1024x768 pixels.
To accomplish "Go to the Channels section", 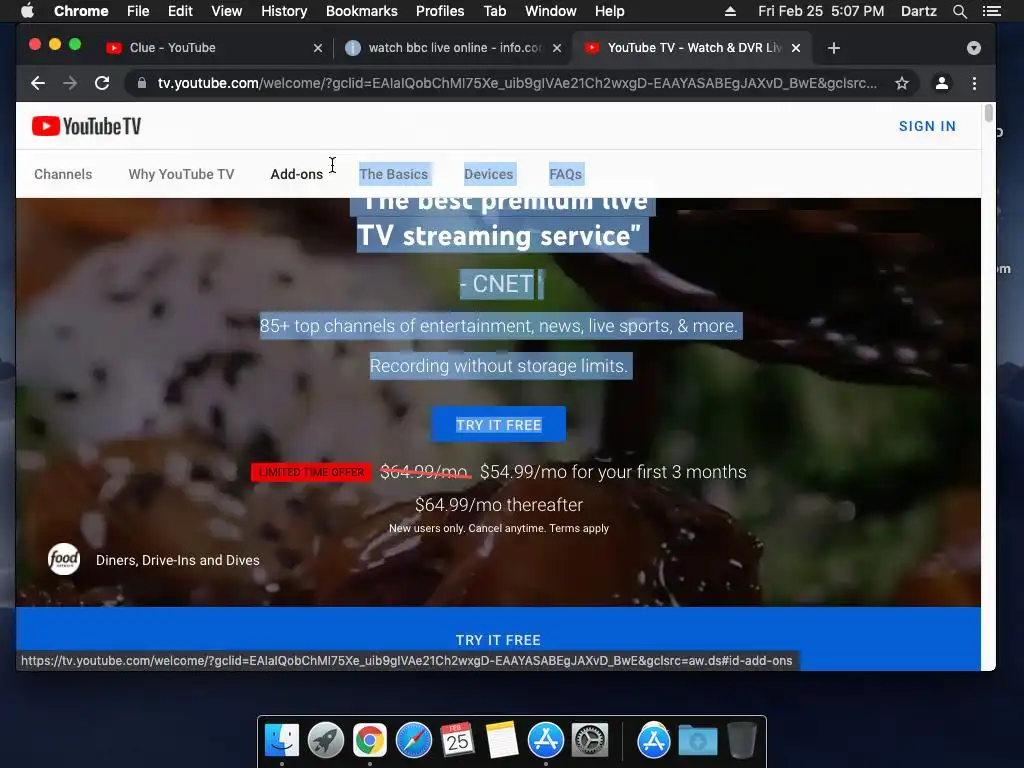I will [63, 174].
